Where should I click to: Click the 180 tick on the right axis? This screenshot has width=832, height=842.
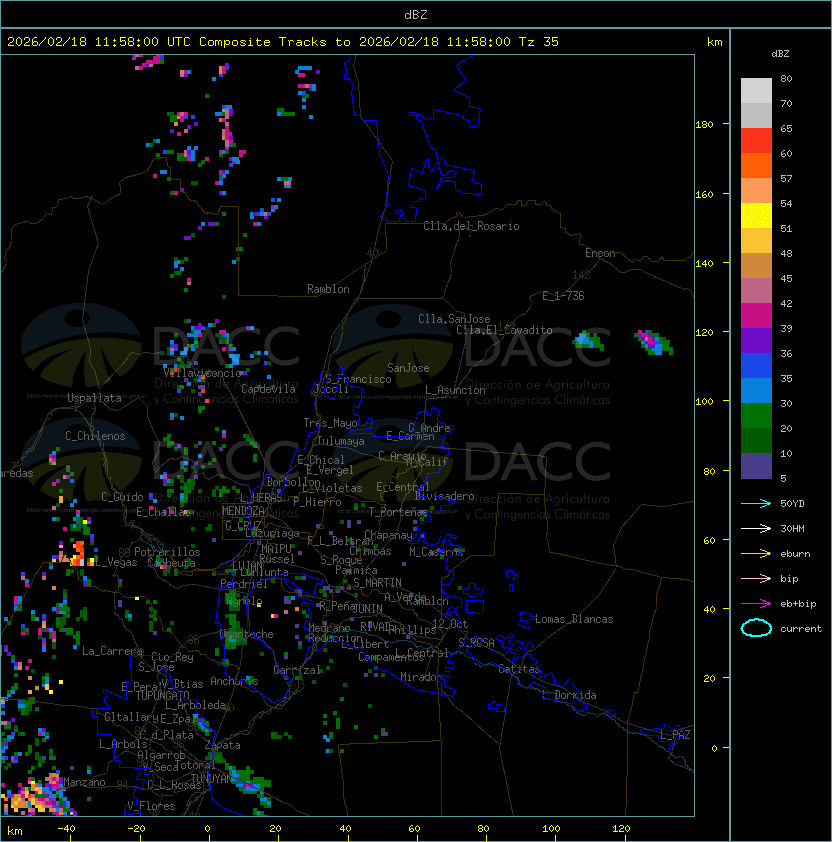pos(704,125)
